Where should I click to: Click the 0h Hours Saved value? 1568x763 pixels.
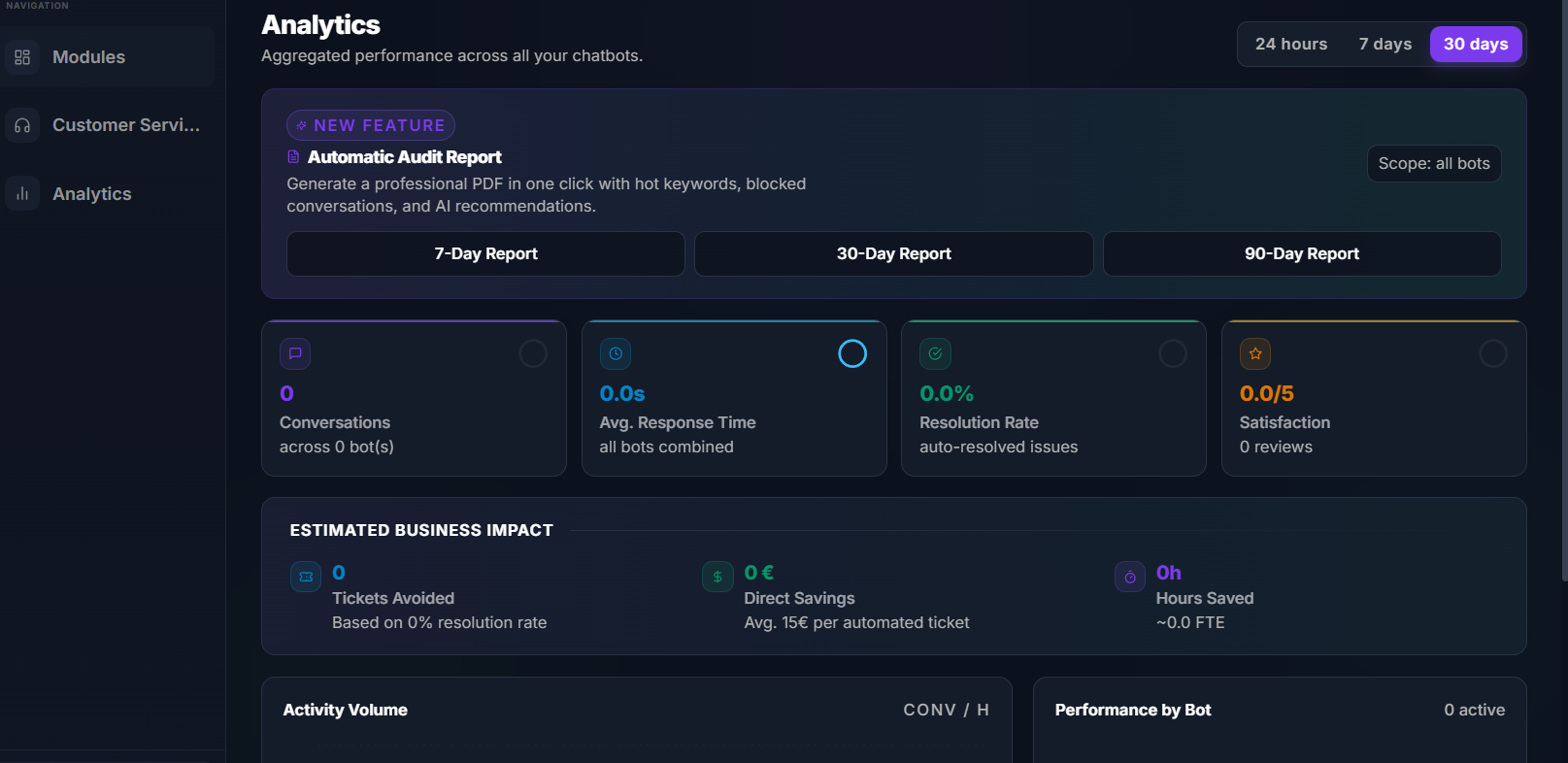[x=1169, y=573]
